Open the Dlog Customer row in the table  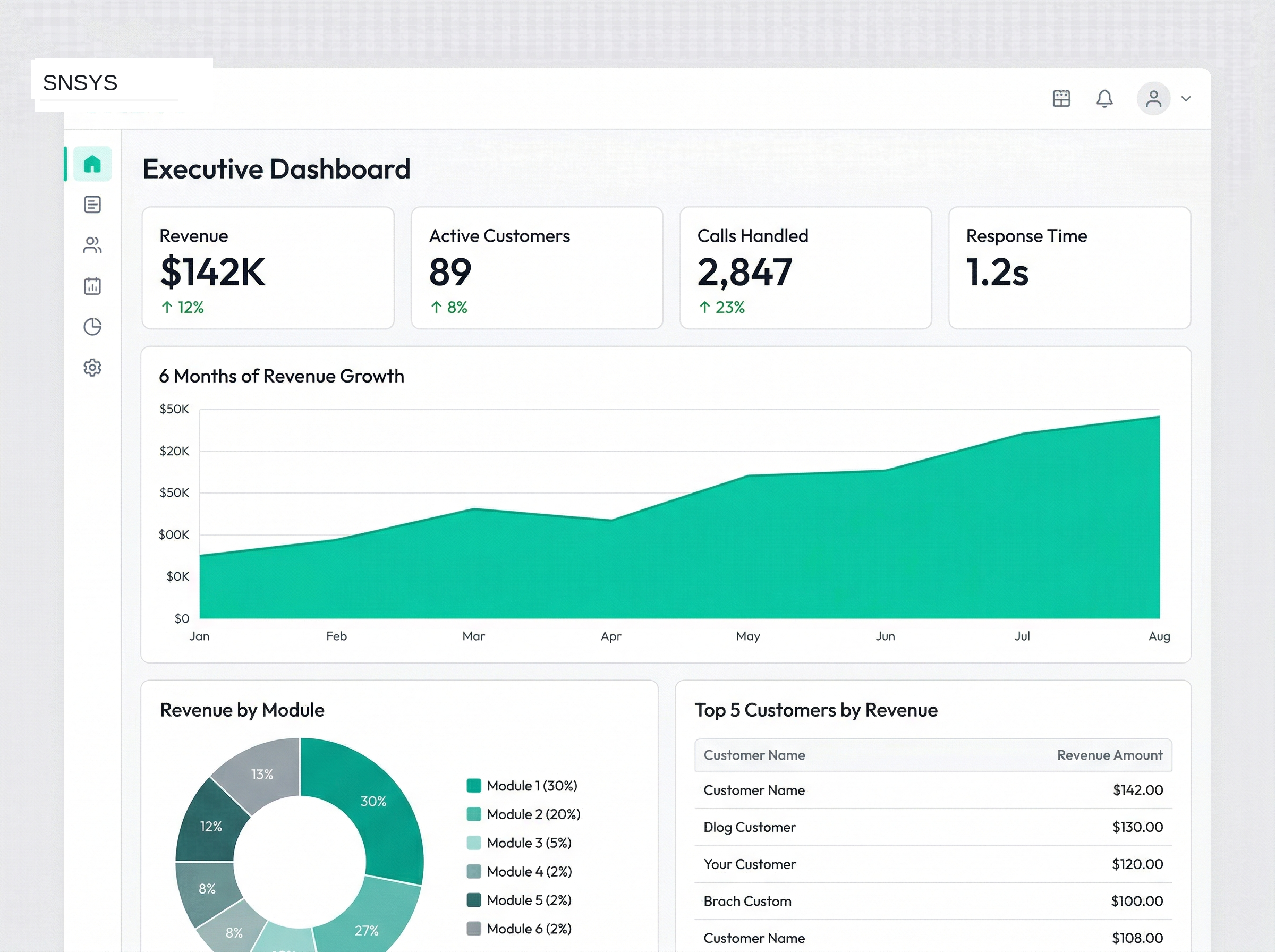749,827
